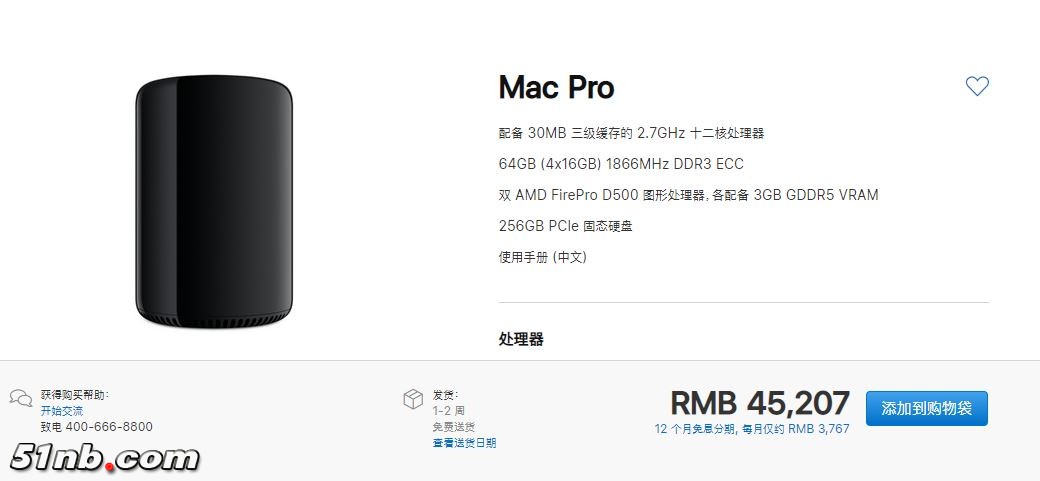Viewport: 1040px width, 481px height.
Task: Click the Mac Pro product title
Action: click(556, 88)
